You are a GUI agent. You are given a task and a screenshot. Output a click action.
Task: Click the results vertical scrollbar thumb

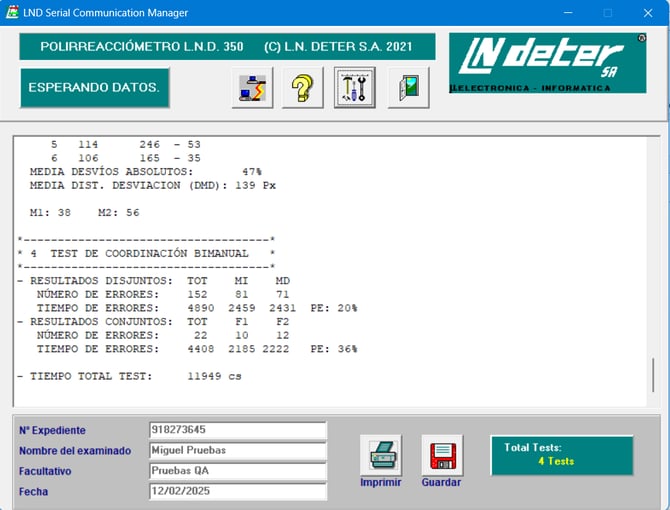(654, 375)
